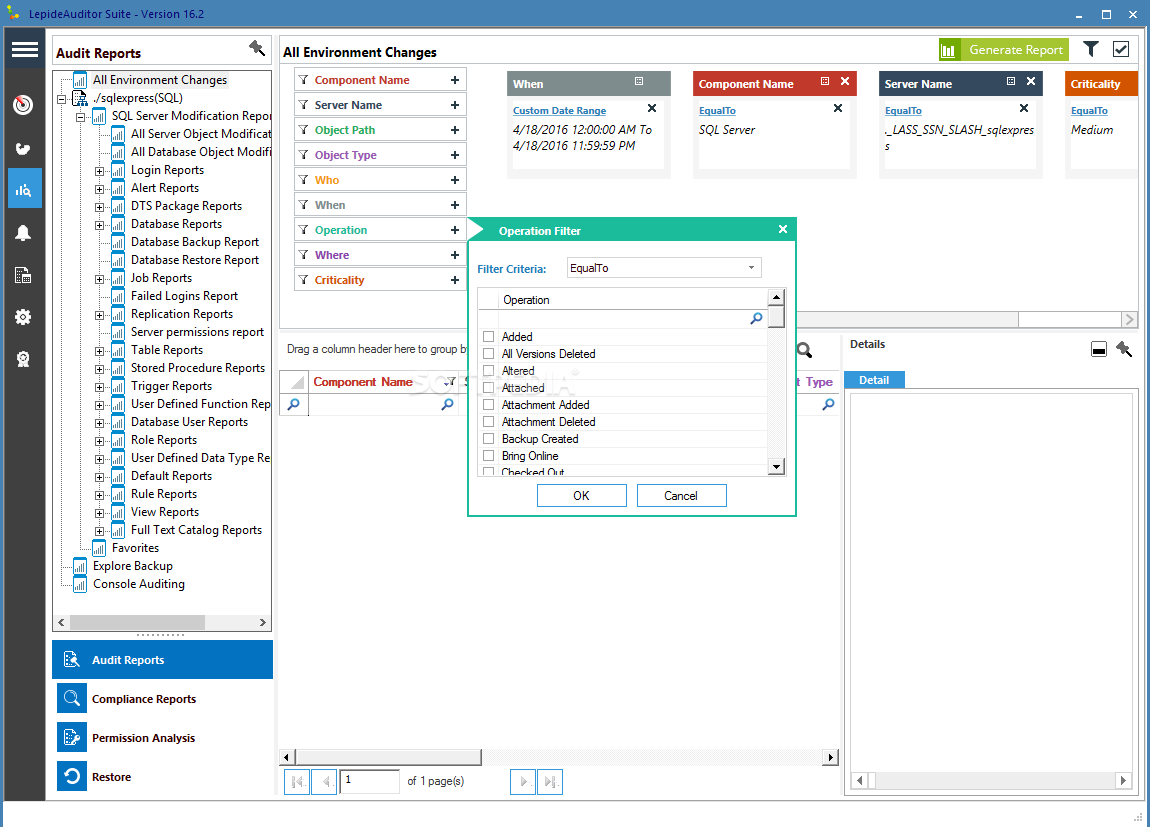
Task: Check All Versions Deleted operation
Action: [488, 353]
